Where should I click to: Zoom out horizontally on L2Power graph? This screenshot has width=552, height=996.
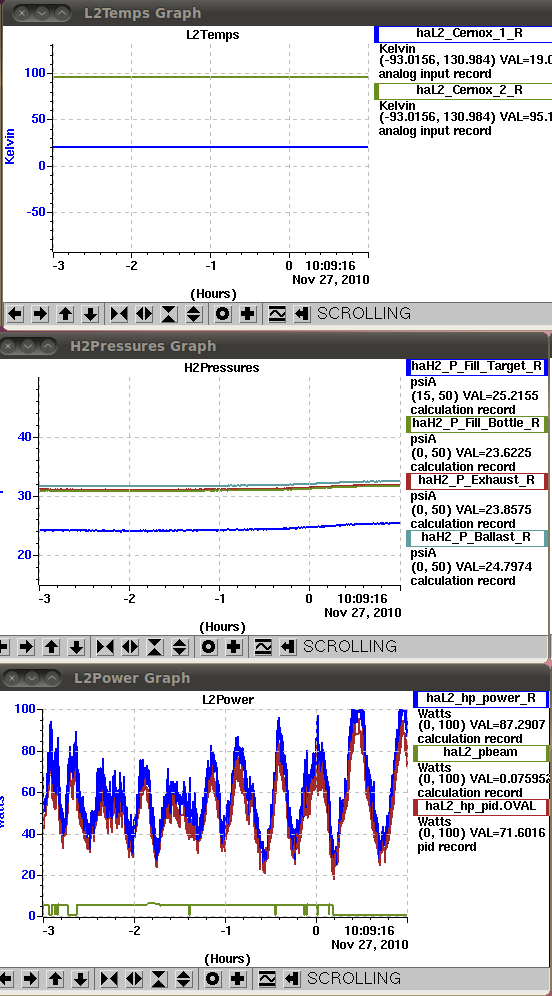point(133,978)
